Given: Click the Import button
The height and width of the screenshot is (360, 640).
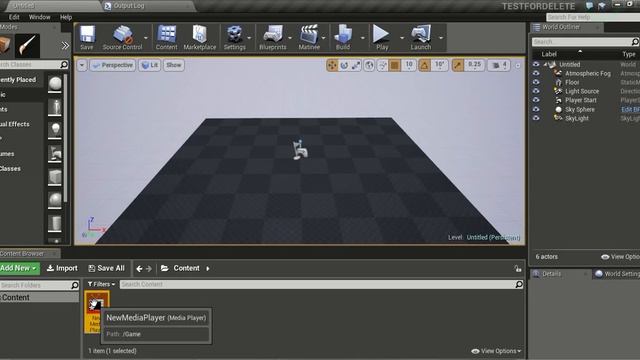Looking at the screenshot, I should pos(62,268).
